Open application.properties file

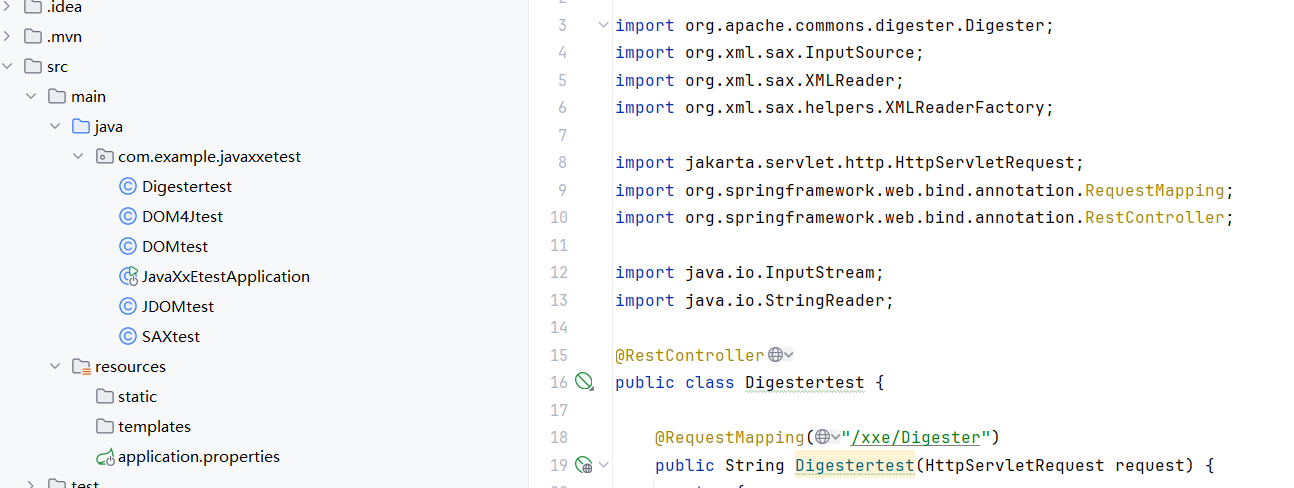point(199,456)
